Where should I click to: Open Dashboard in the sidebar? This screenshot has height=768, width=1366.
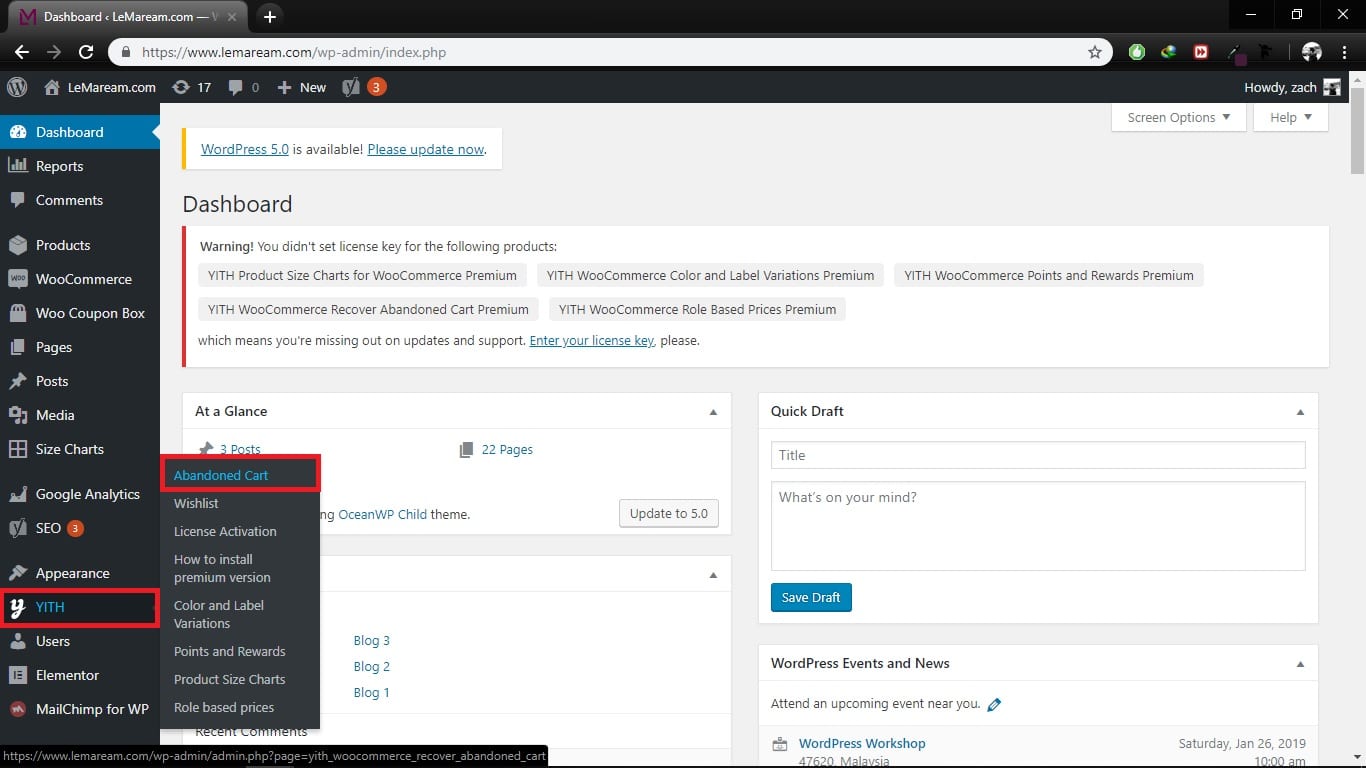click(80, 132)
